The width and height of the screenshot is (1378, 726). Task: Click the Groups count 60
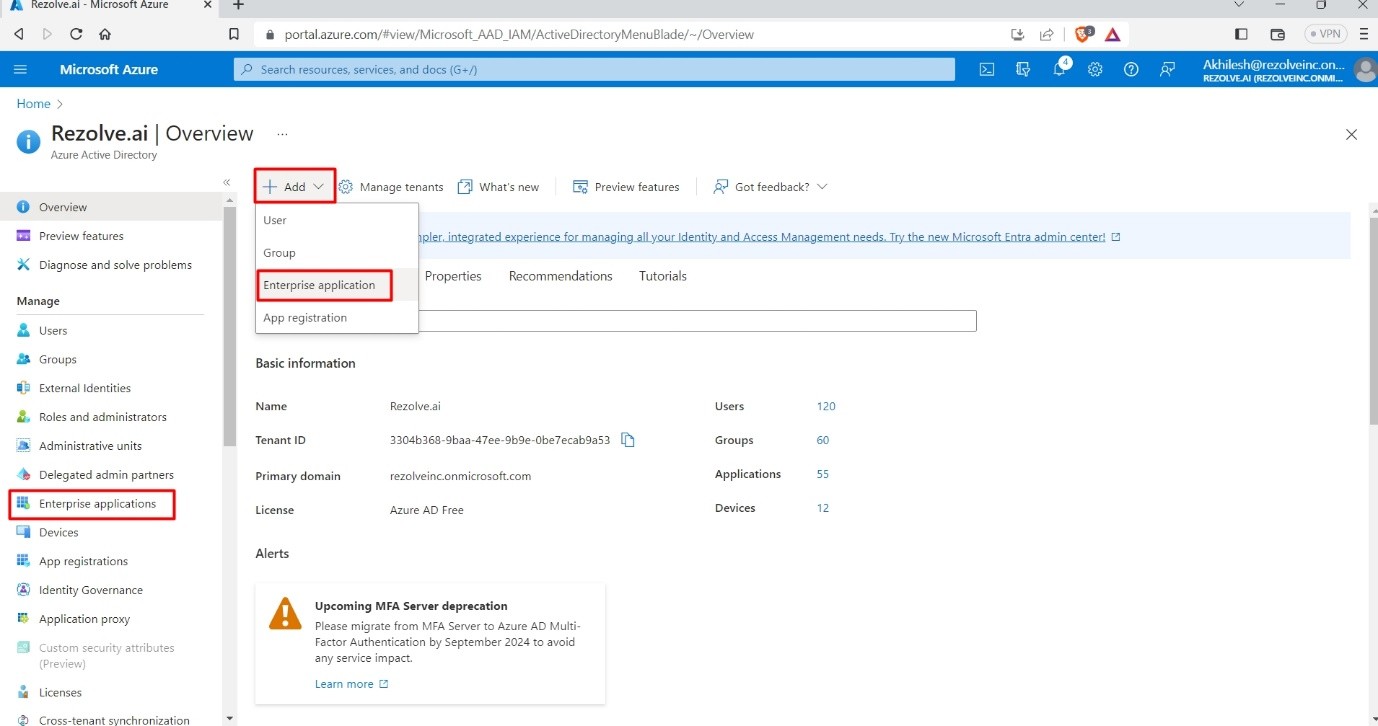(x=823, y=440)
